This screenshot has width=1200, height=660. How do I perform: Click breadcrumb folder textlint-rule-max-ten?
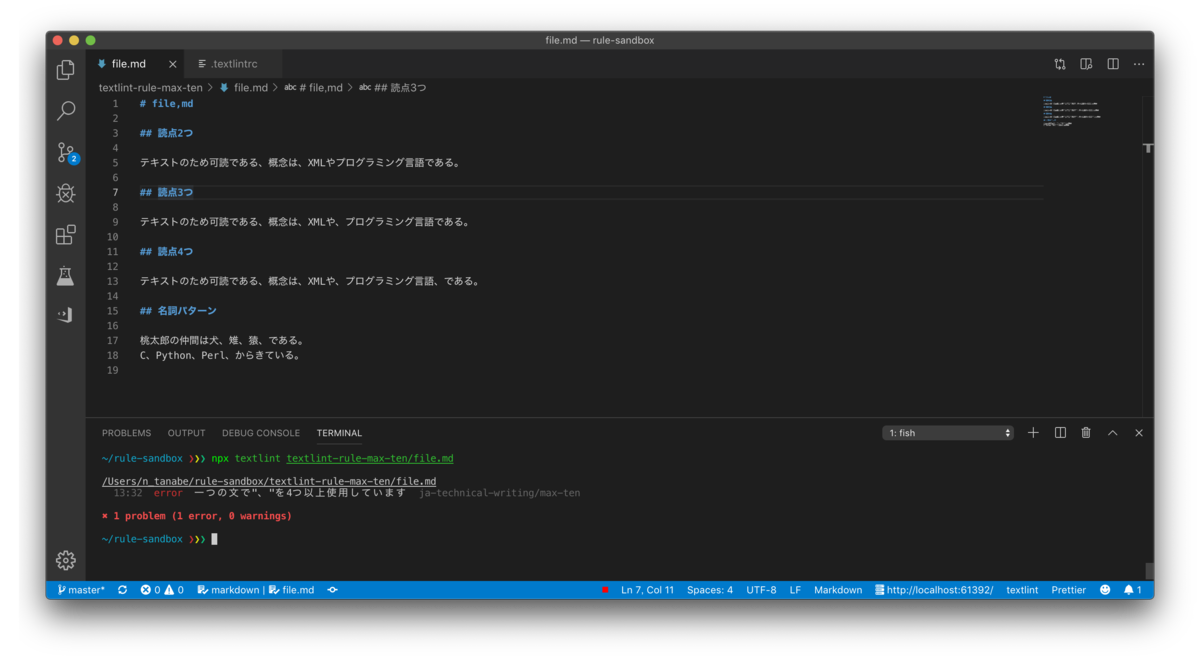[x=150, y=88]
